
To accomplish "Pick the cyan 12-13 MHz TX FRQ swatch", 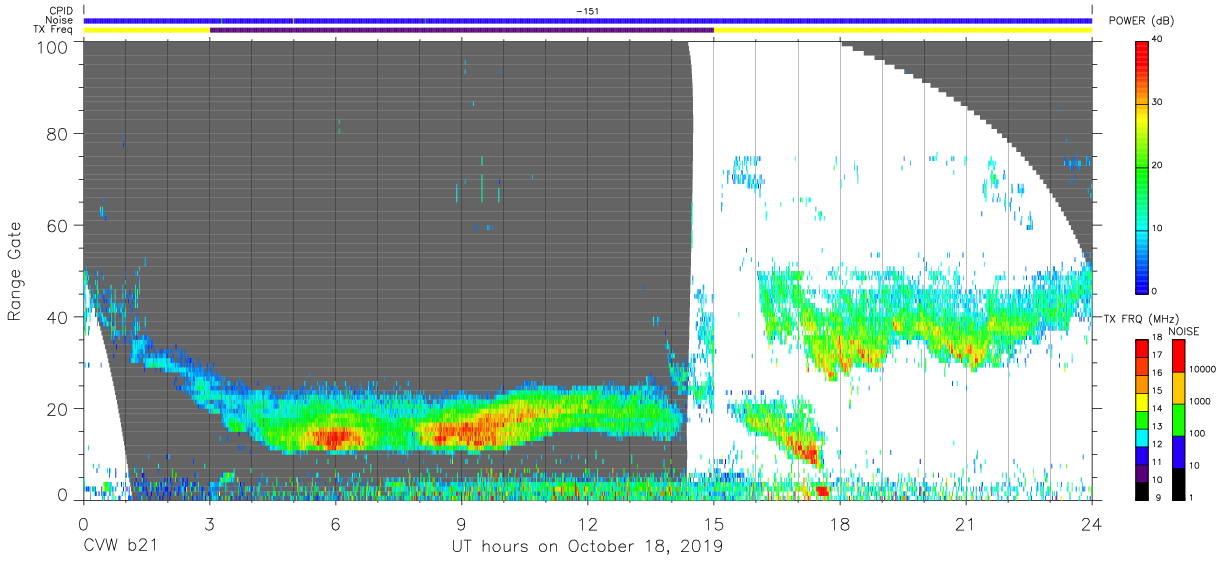I will pyautogui.click(x=1141, y=439).
